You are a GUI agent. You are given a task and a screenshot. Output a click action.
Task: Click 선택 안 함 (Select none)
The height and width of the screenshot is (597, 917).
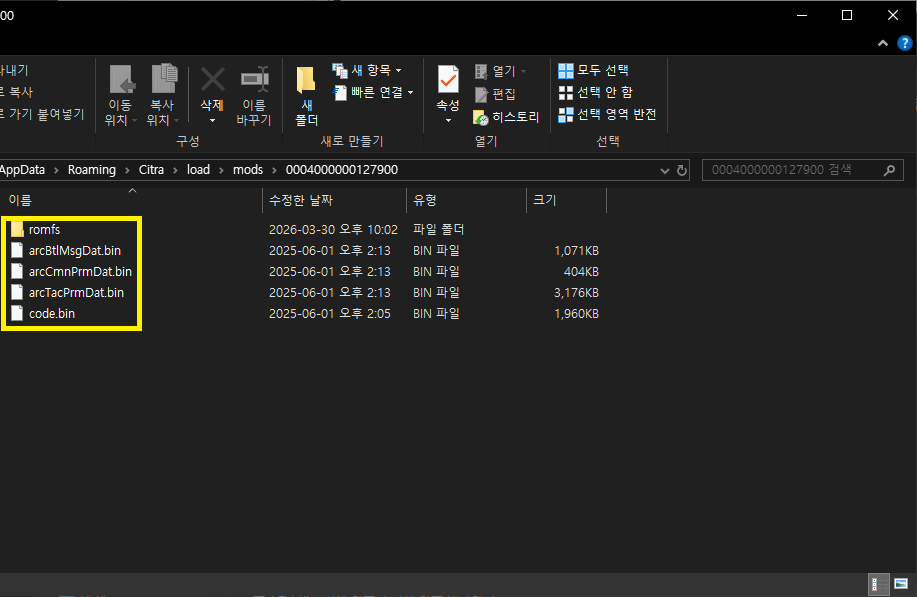pyautogui.click(x=596, y=92)
